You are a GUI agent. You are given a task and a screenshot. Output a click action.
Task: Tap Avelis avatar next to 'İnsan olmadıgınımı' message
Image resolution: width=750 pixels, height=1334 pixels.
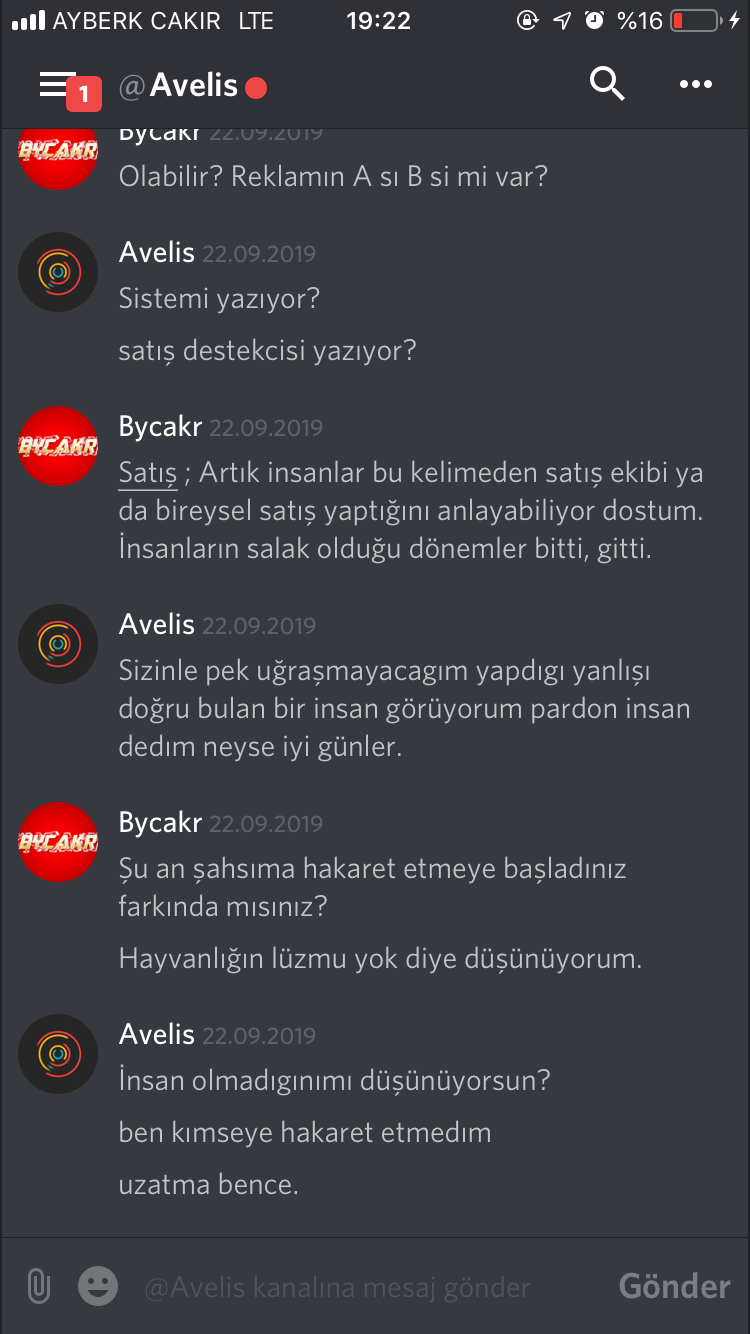[58, 1054]
